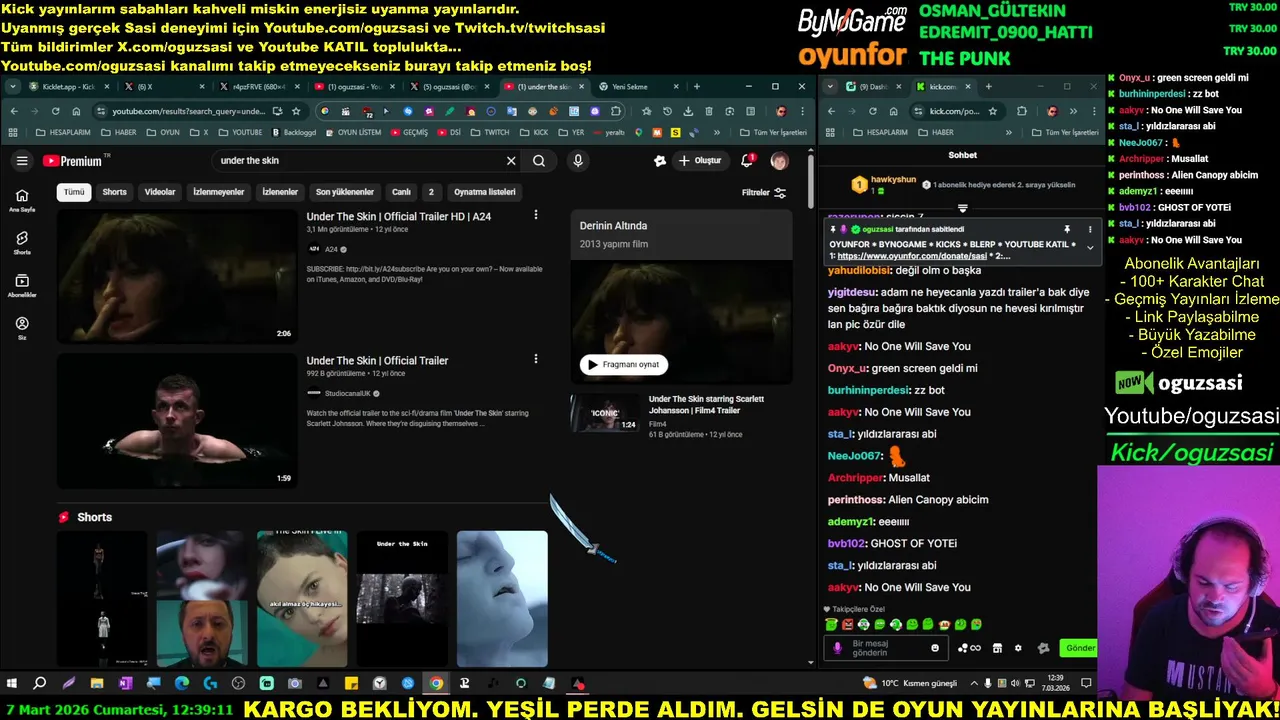Click the YouTube Premium logo

point(73,161)
